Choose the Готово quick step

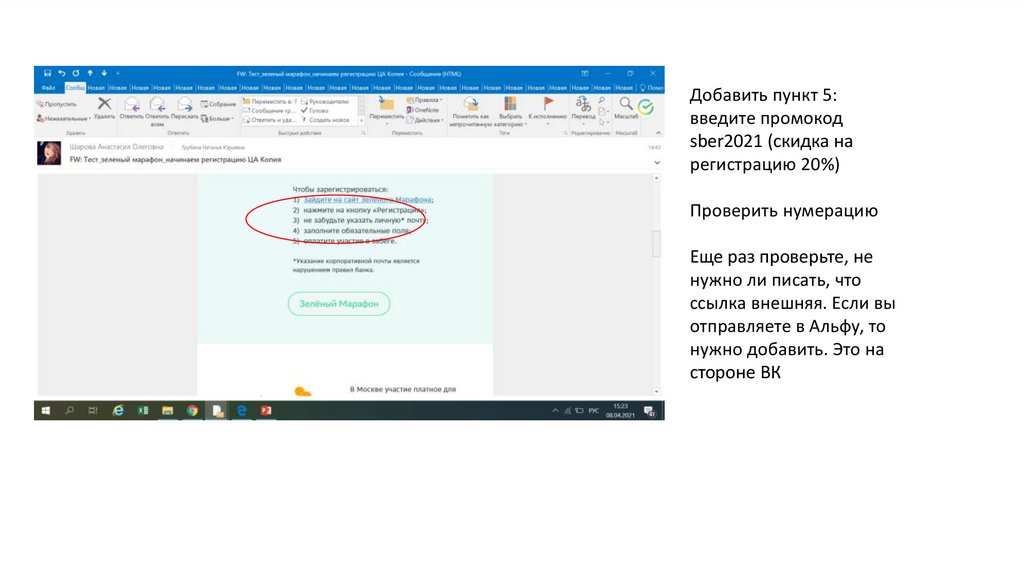315,110
